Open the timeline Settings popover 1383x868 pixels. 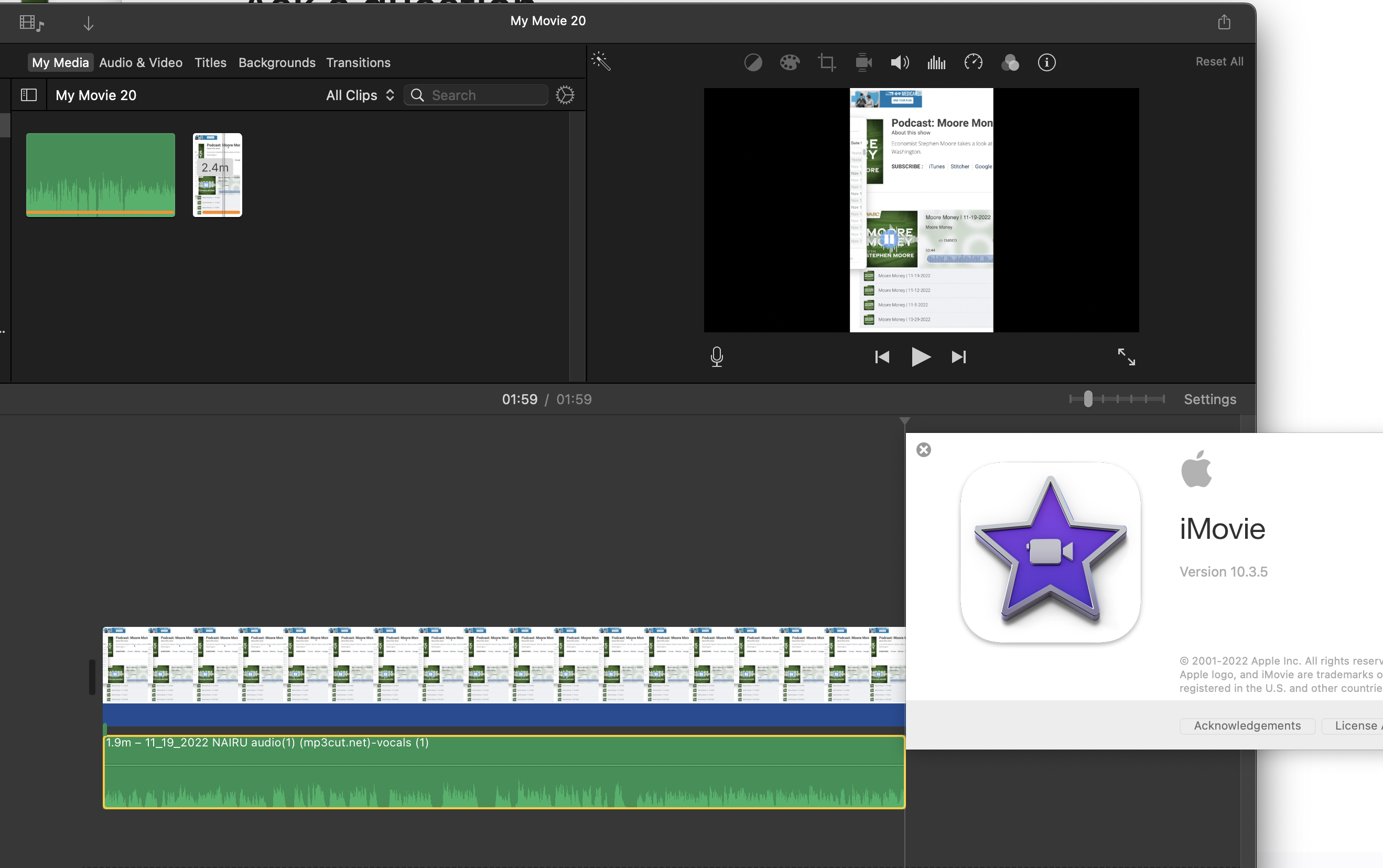pyautogui.click(x=1209, y=399)
